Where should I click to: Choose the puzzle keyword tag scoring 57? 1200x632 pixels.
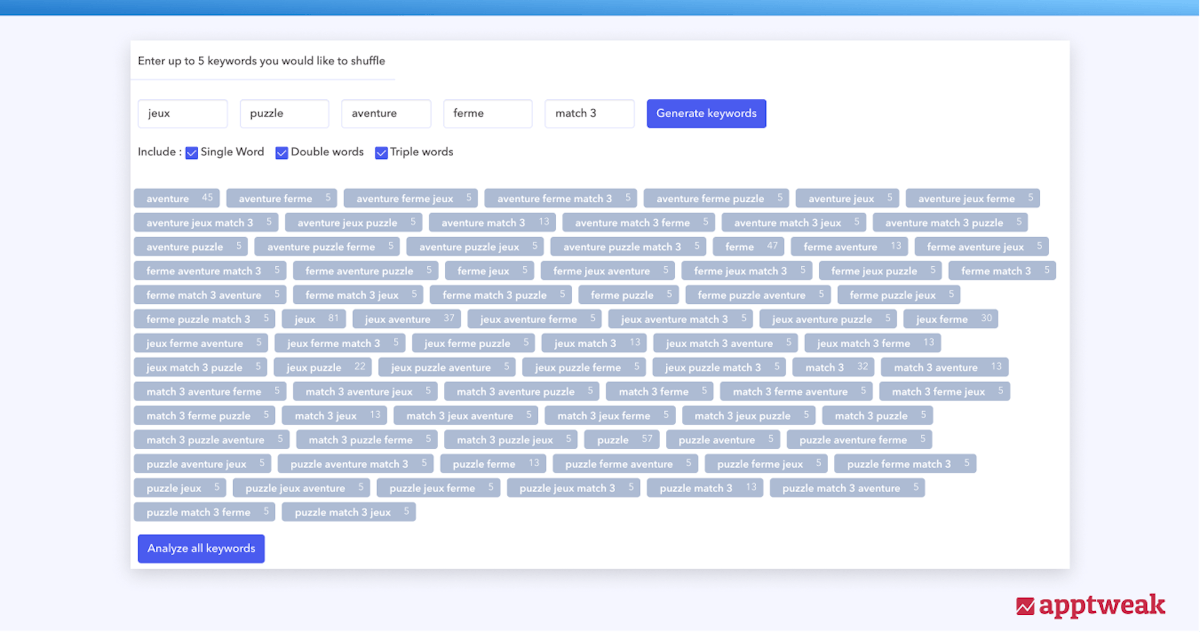[x=626, y=440]
